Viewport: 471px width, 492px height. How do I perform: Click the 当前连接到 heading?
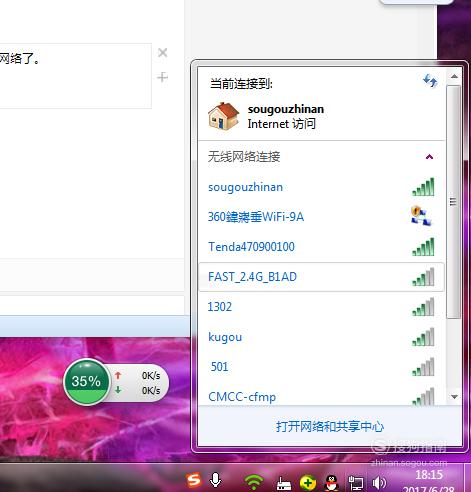[x=241, y=84]
